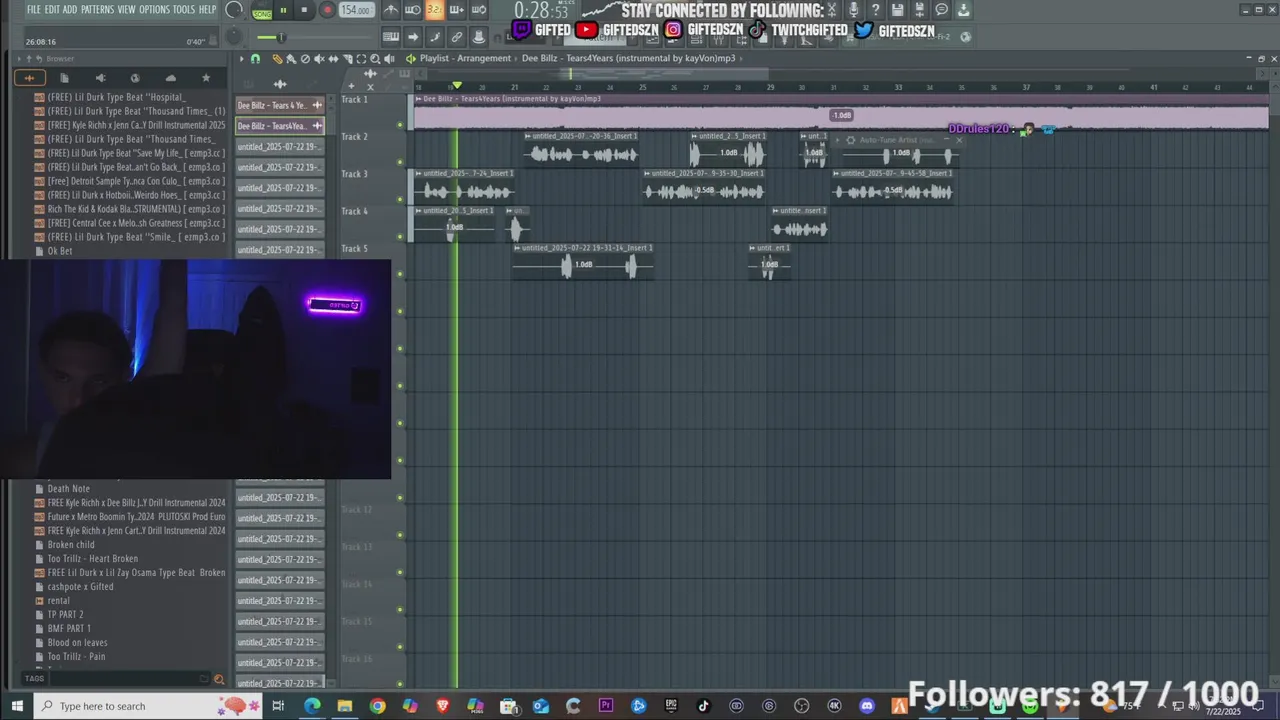Open browser item '(FREE) Lil Durk Type Beat Hospital_'

(117, 97)
